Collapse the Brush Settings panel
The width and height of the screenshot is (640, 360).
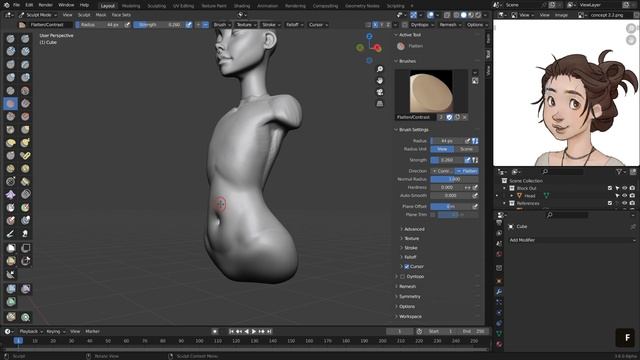(413, 130)
